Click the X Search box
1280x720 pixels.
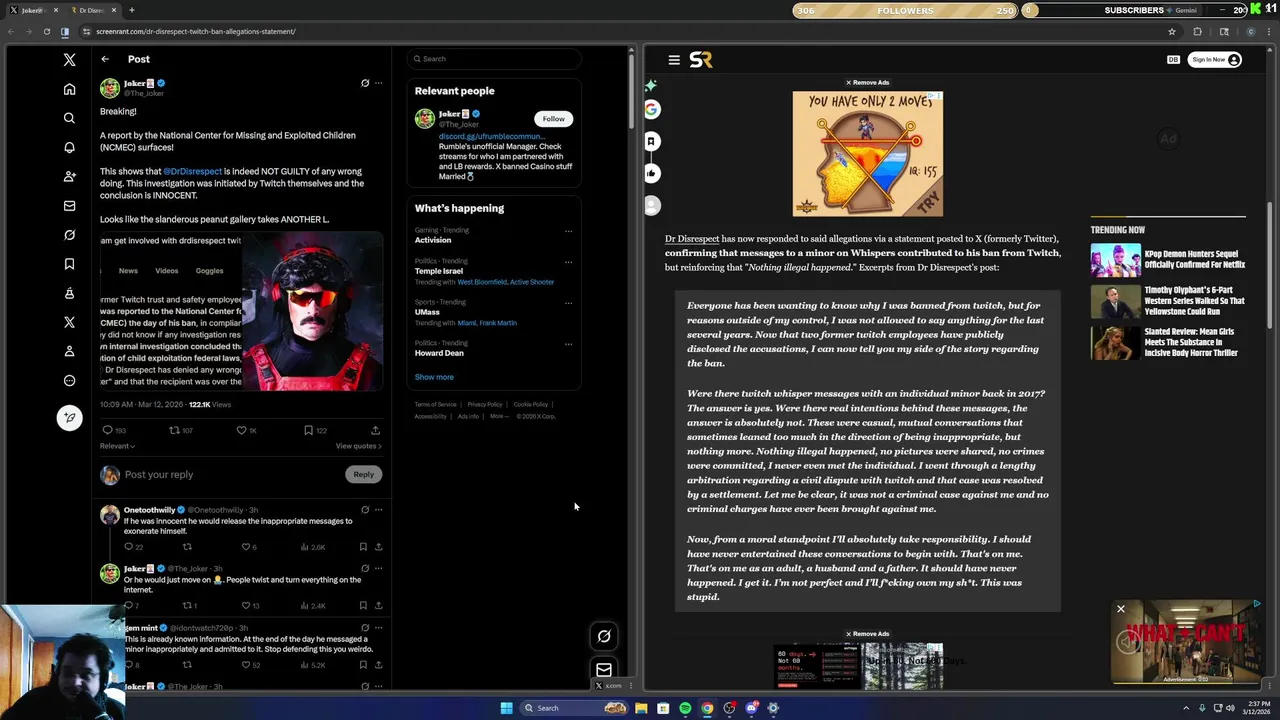coord(494,59)
